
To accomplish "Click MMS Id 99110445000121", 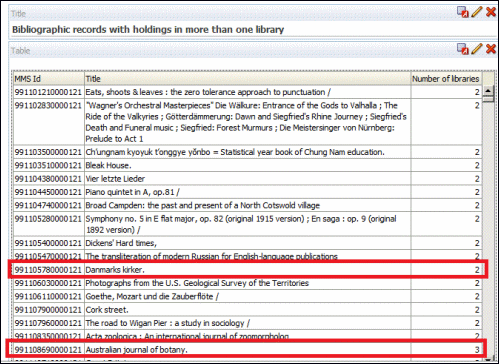I will click(48, 192).
